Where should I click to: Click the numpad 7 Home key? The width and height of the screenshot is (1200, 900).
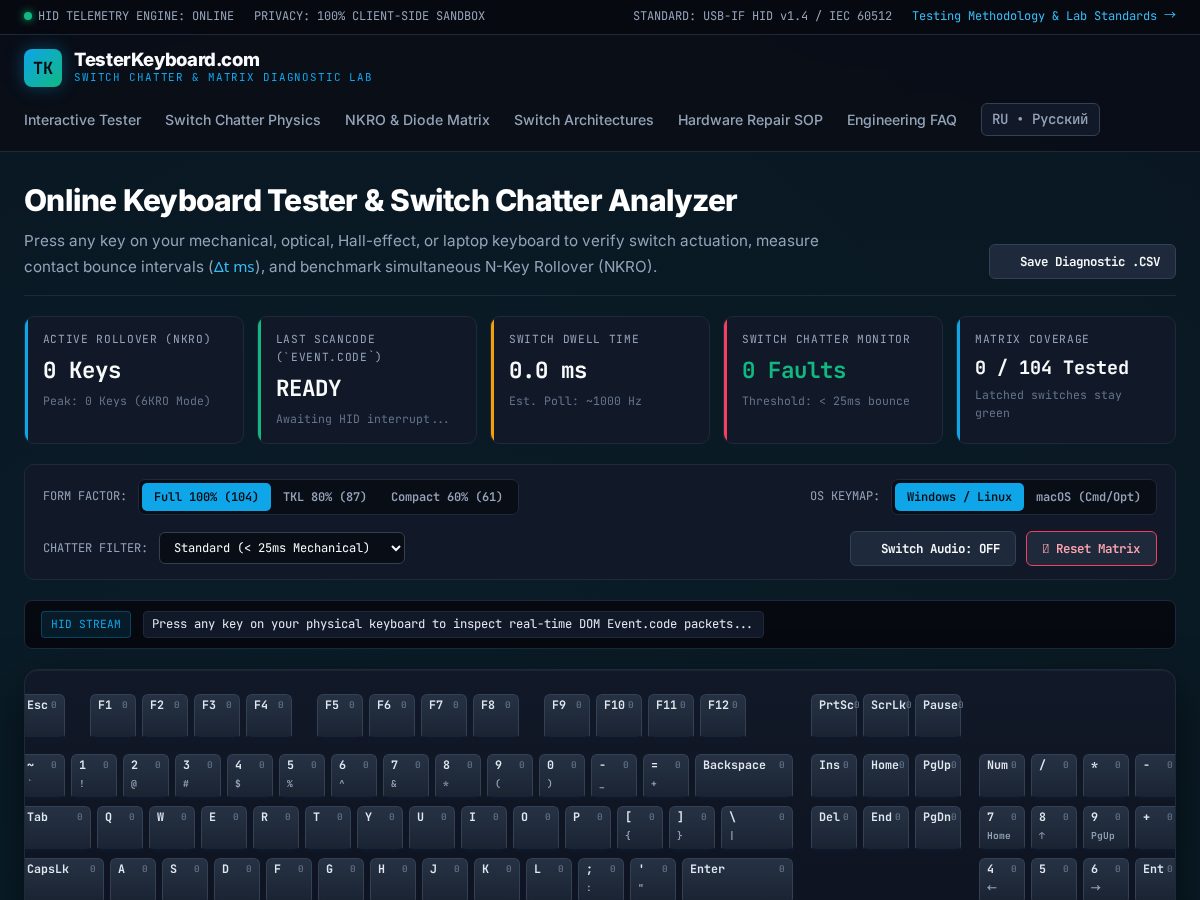pos(1002,828)
